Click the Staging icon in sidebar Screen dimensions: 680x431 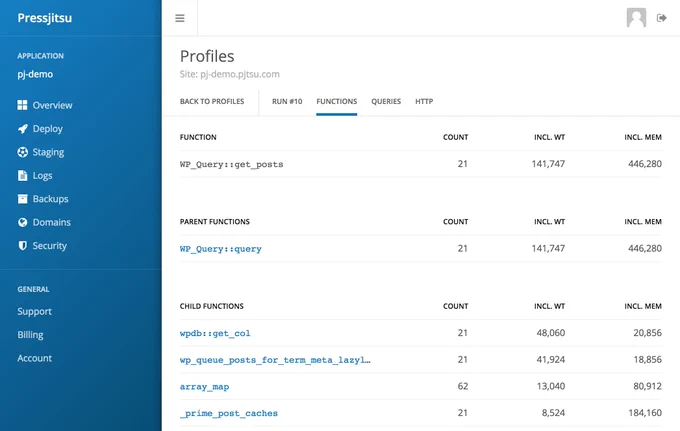[22, 152]
